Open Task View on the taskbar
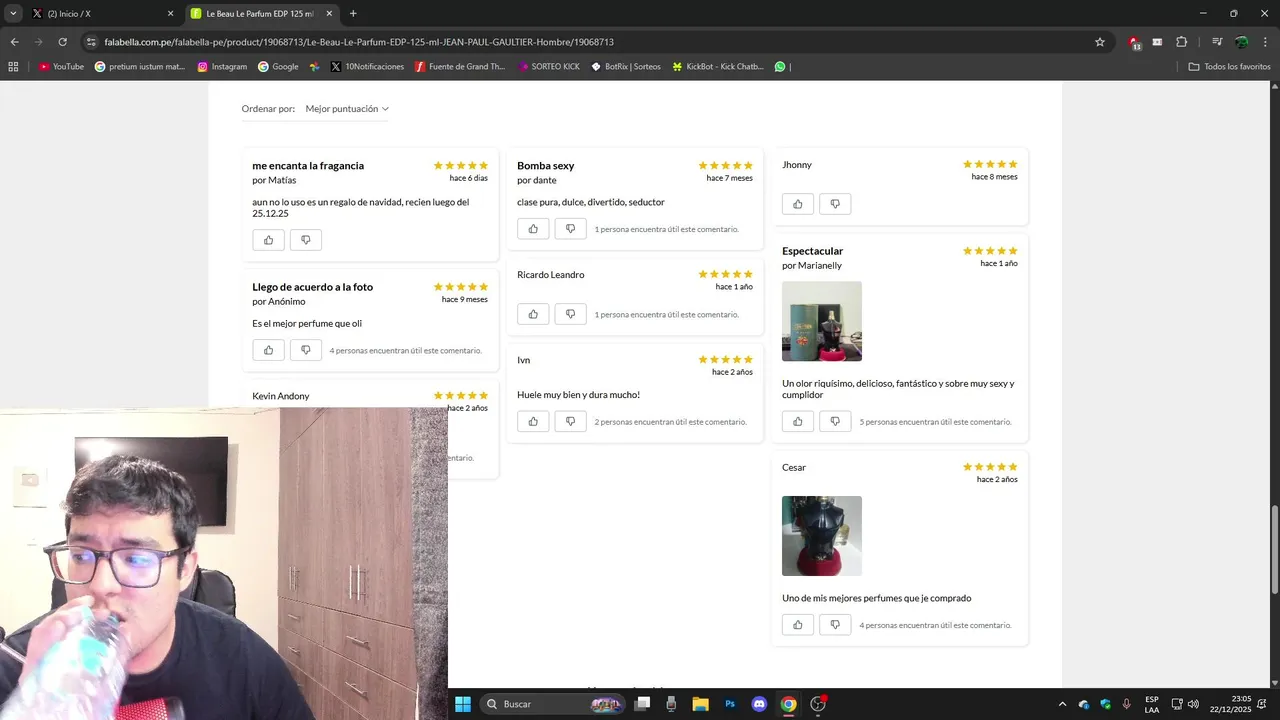Viewport: 1280px width, 720px height. pos(642,704)
